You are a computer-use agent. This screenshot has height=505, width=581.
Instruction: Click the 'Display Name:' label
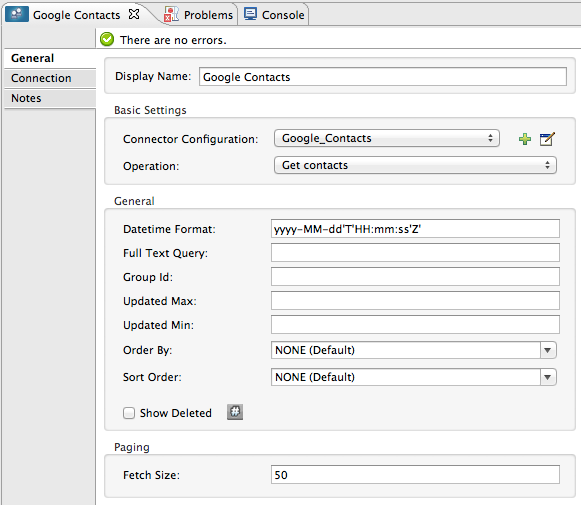coord(153,76)
